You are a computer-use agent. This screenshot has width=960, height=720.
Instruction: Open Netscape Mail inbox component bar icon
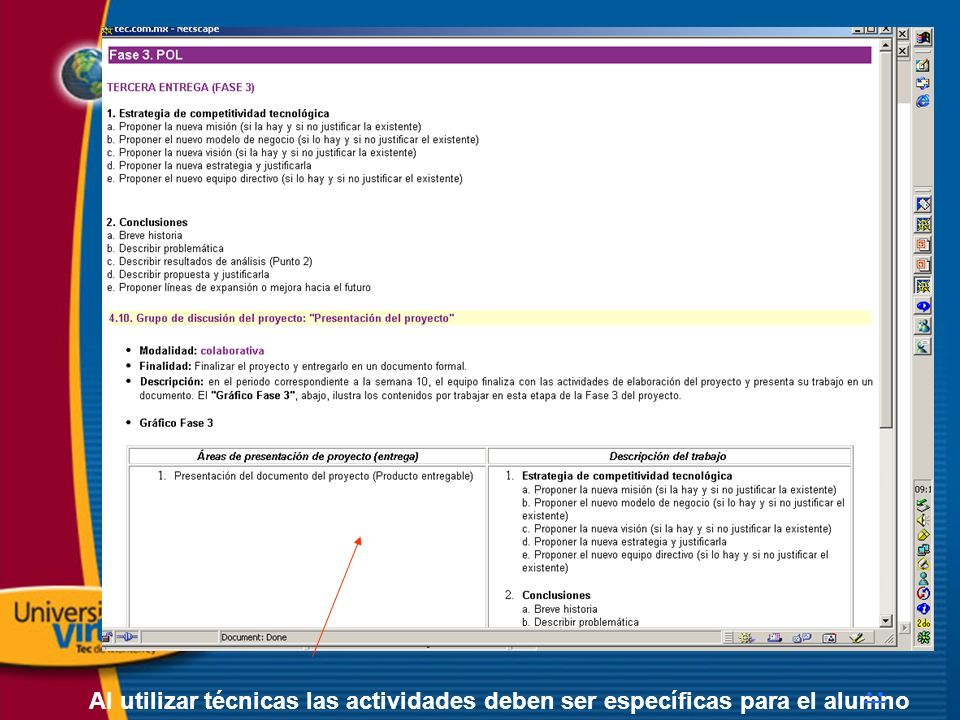click(x=774, y=638)
